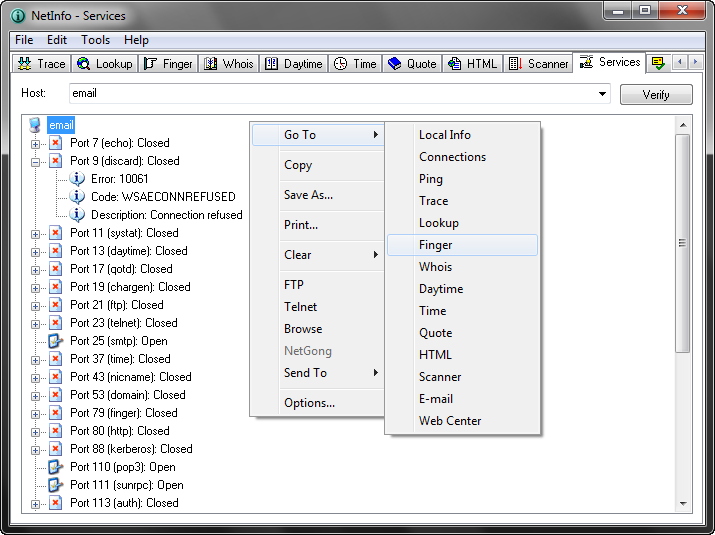Viewport: 715px width, 535px height.
Task: Select Save As... in the context menu
Action: coord(308,195)
